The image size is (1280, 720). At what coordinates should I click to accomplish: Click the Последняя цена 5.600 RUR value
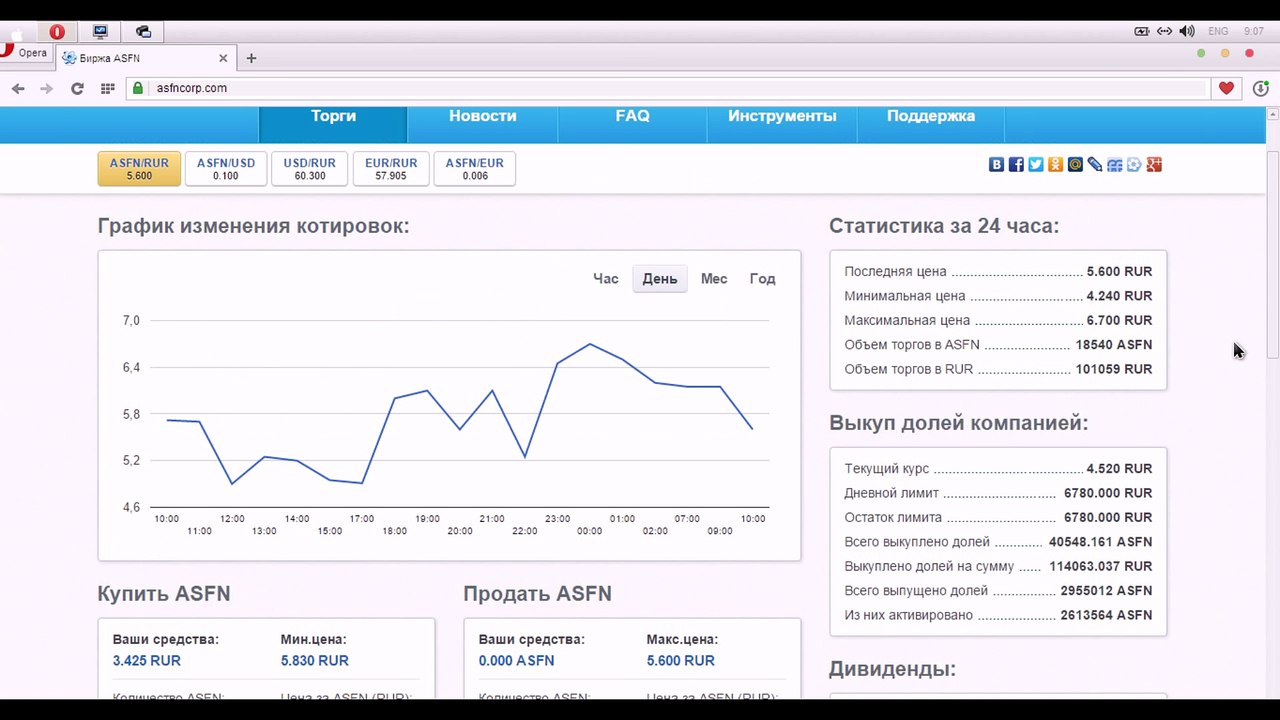pos(1120,272)
